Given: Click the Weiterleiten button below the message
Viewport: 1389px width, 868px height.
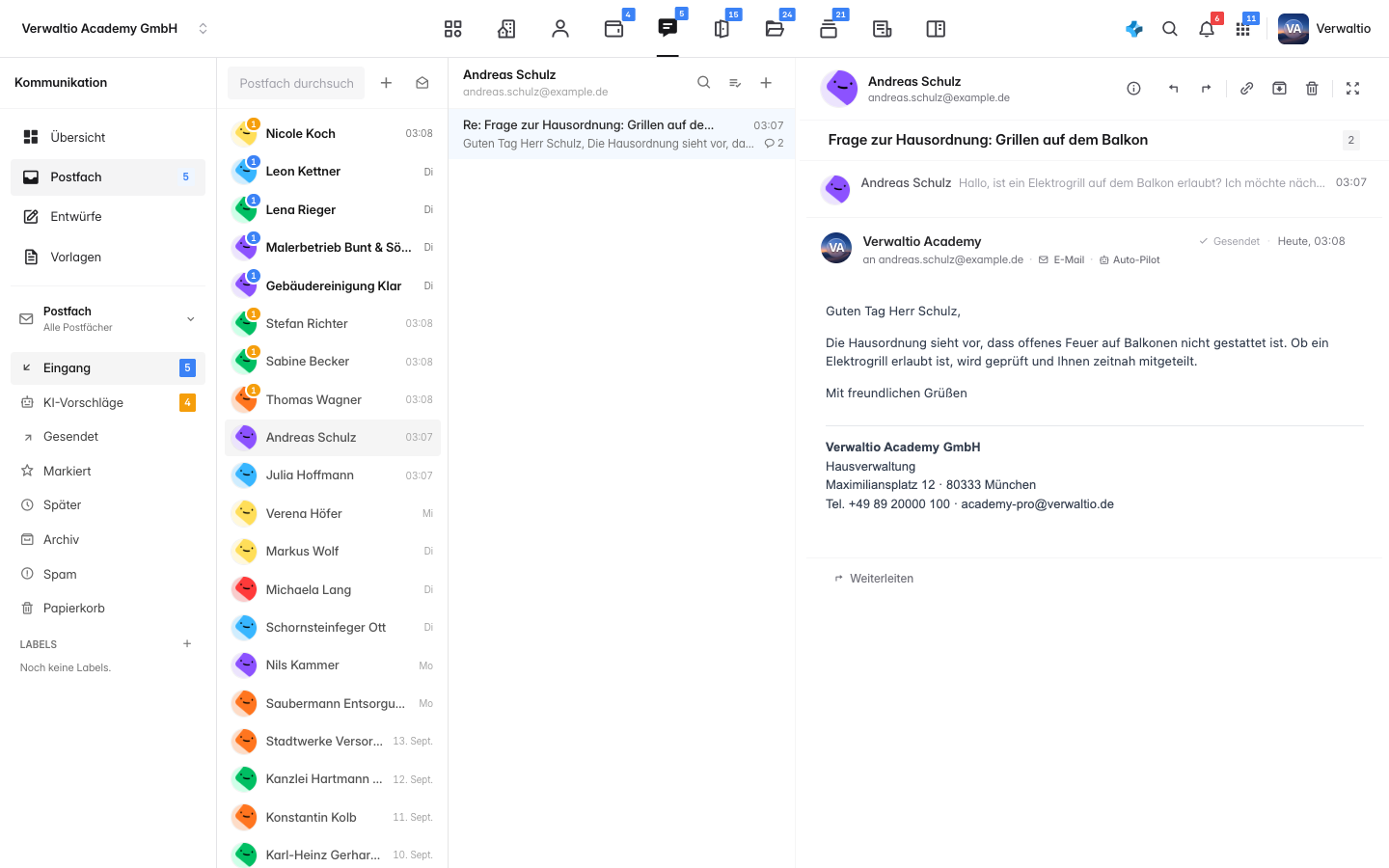Looking at the screenshot, I should [x=874, y=579].
